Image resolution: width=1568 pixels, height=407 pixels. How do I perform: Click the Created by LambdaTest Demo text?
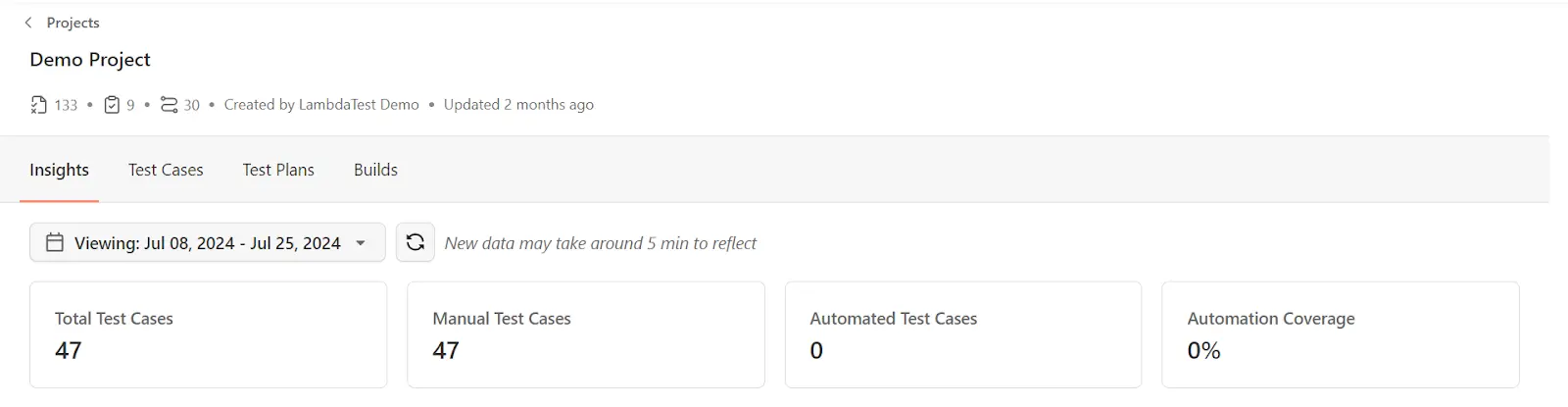coord(321,105)
